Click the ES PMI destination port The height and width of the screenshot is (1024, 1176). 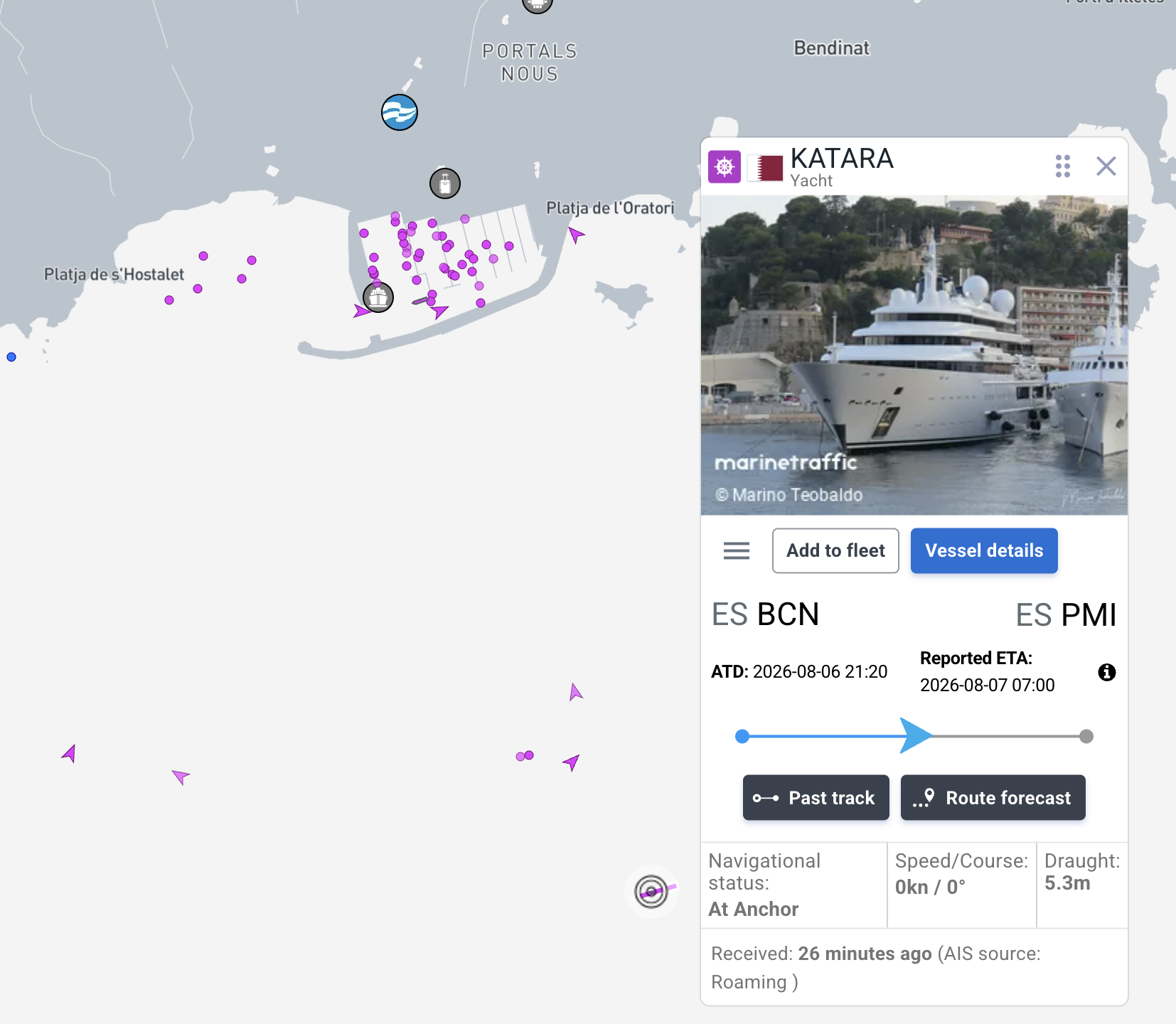tap(1066, 614)
